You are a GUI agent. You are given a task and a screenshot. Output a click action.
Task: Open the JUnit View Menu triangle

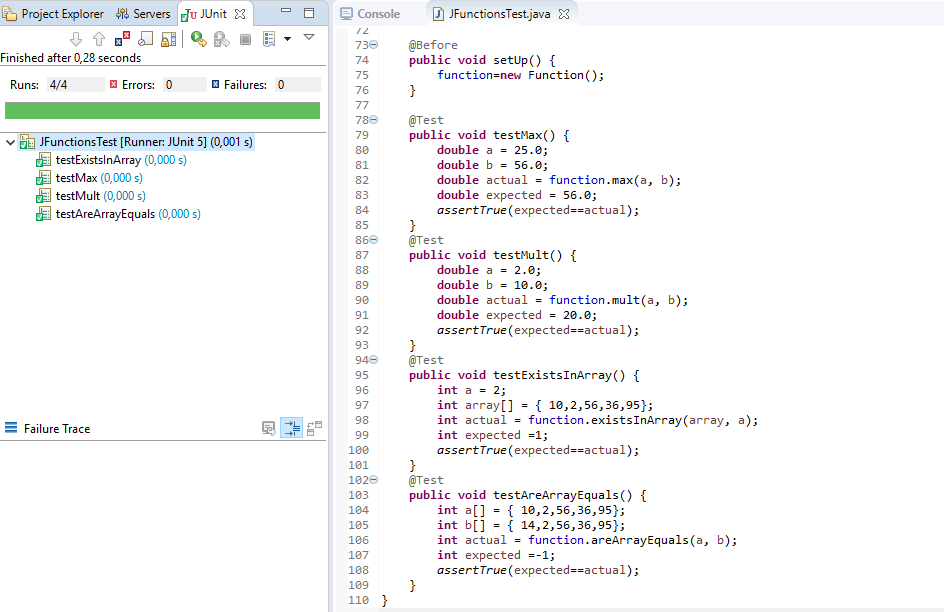(x=309, y=37)
